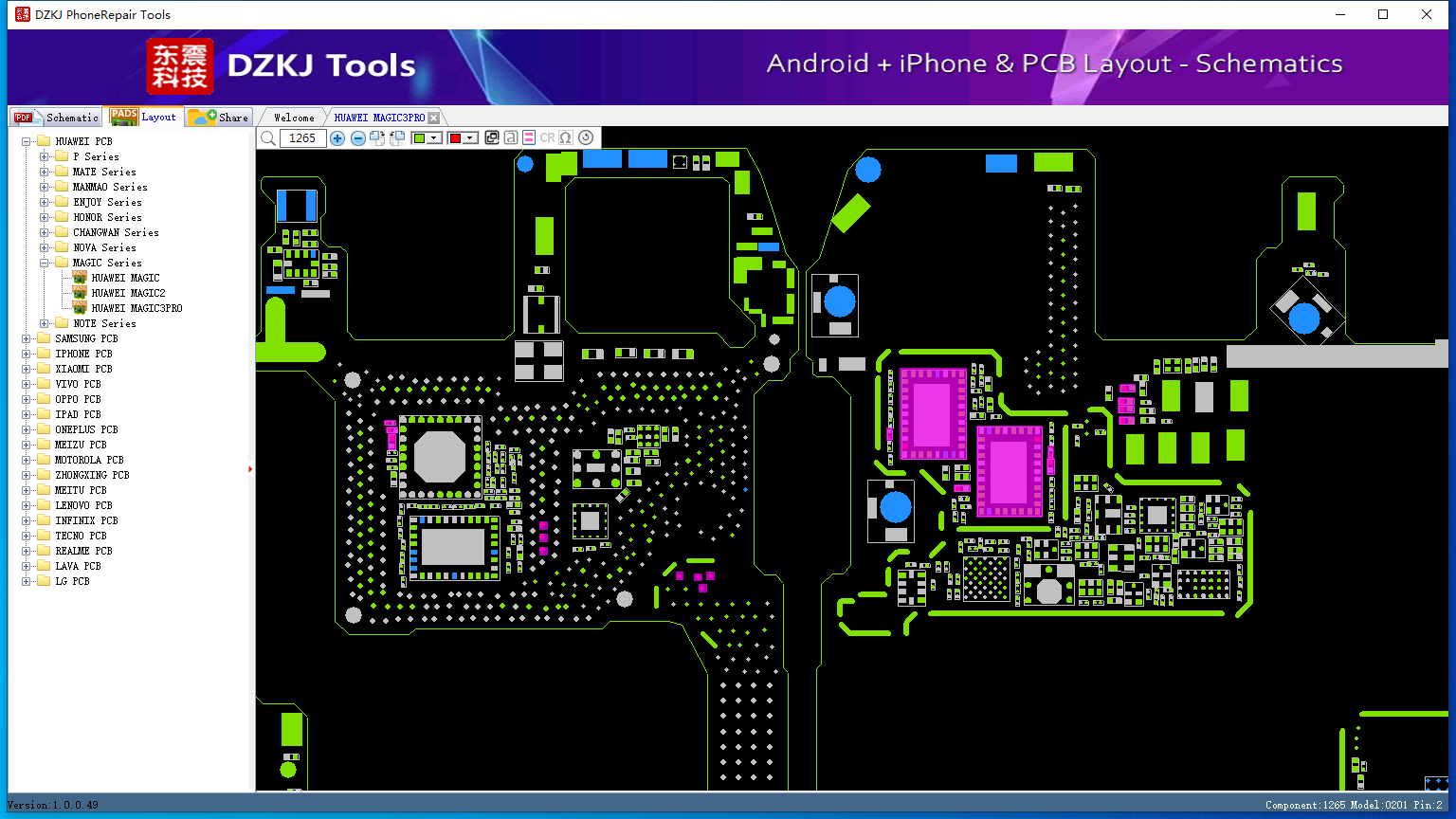Click the red color swatch
This screenshot has height=819, width=1456.
pyautogui.click(x=455, y=138)
